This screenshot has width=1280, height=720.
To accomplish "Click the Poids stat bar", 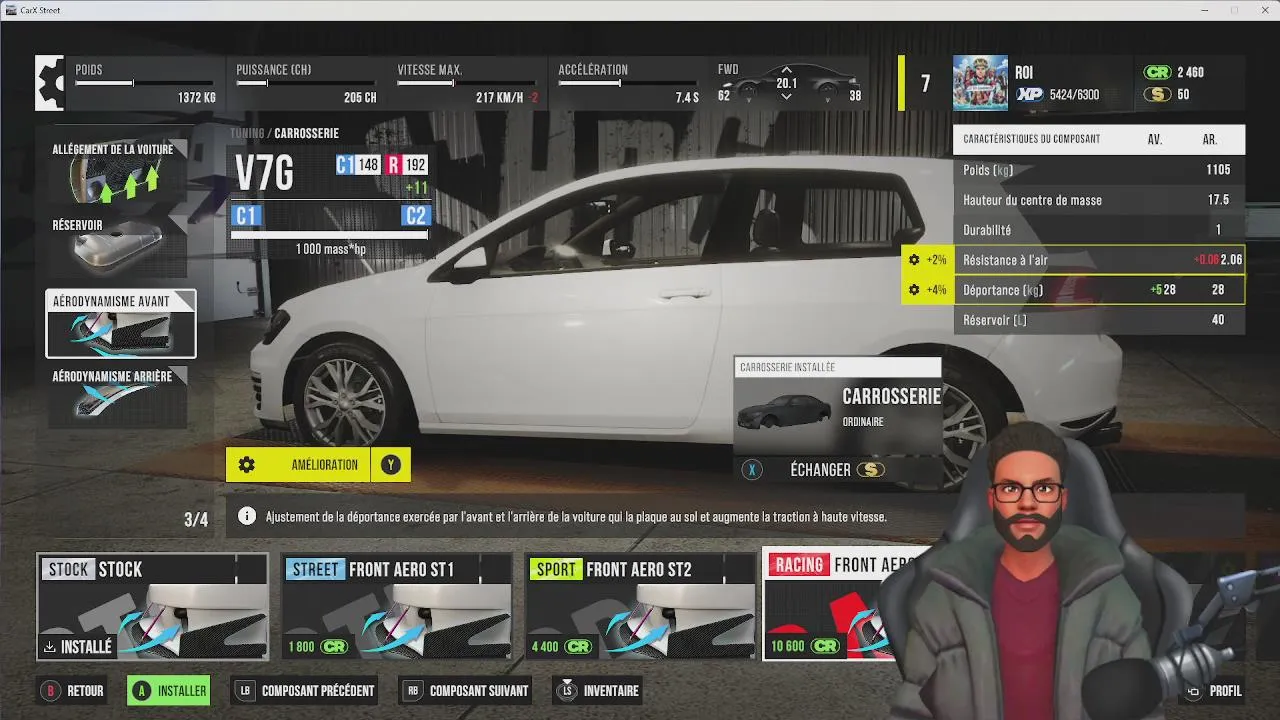I will (x=145, y=83).
